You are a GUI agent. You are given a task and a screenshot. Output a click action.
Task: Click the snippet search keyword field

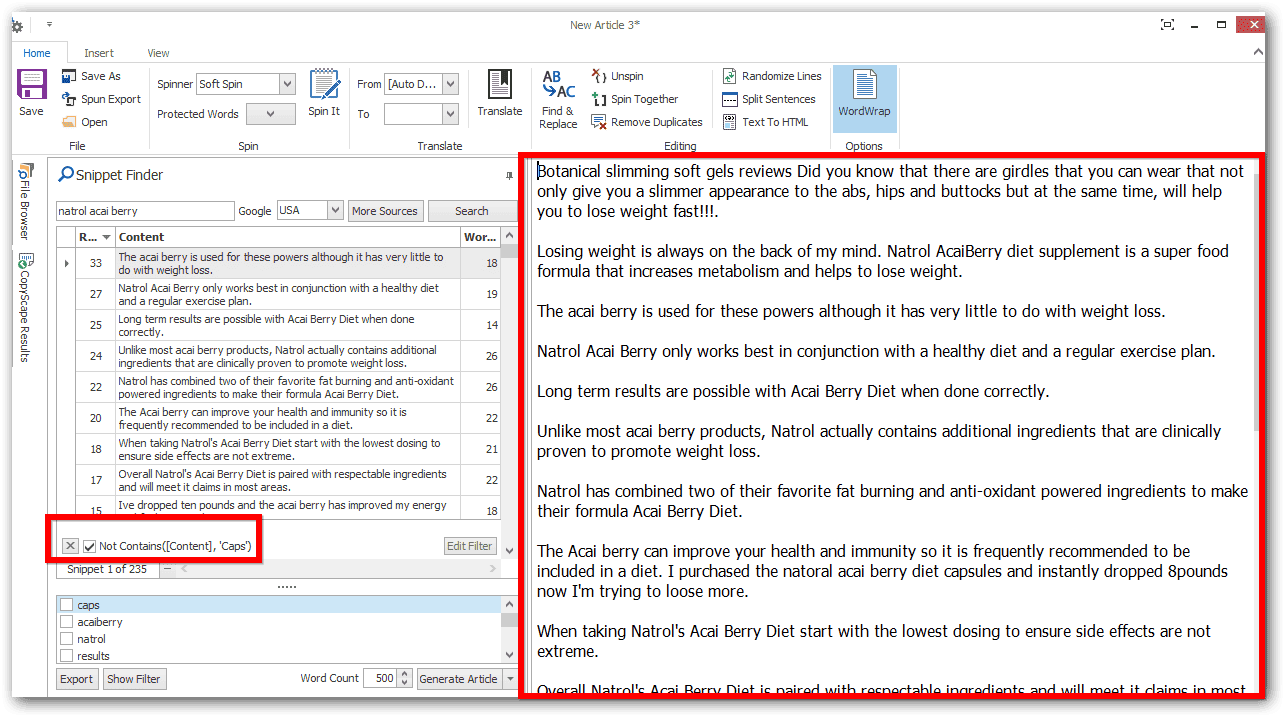145,211
